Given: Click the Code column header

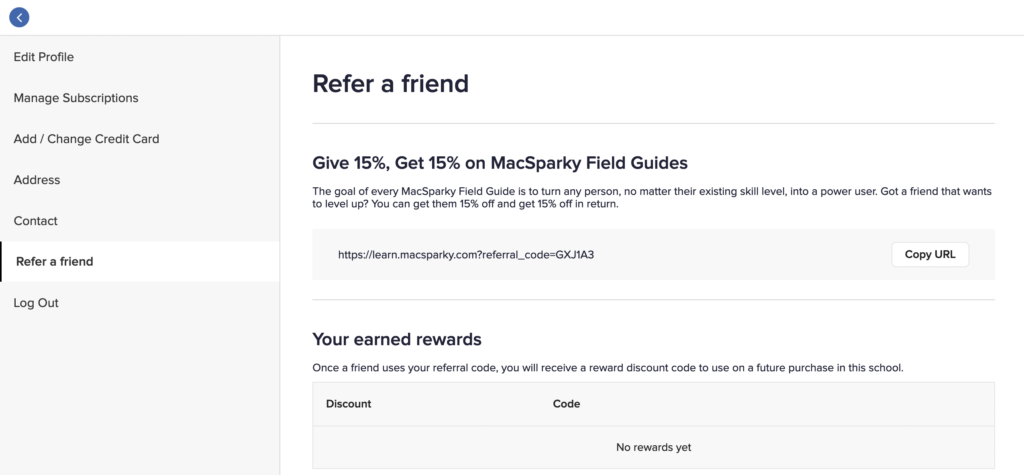Looking at the screenshot, I should pos(566,404).
